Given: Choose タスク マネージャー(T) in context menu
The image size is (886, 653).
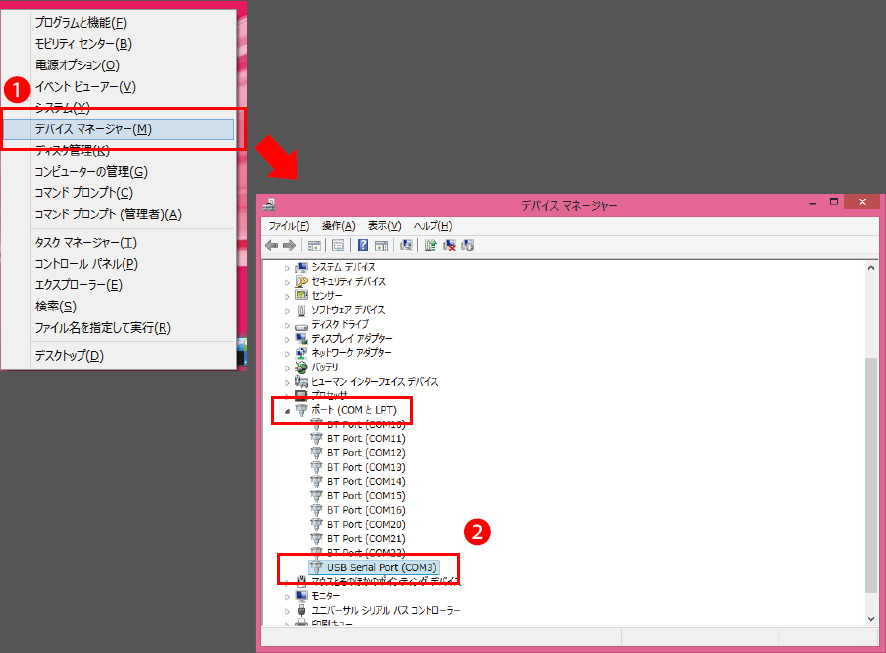Looking at the screenshot, I should click(119, 243).
